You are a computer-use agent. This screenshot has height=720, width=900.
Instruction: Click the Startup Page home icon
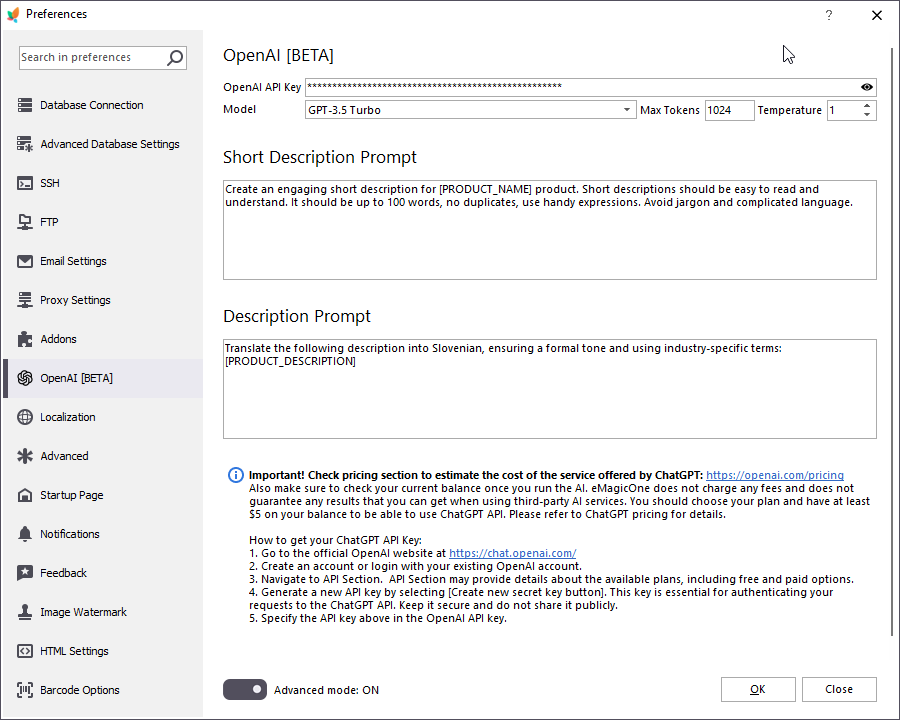[x=25, y=496]
